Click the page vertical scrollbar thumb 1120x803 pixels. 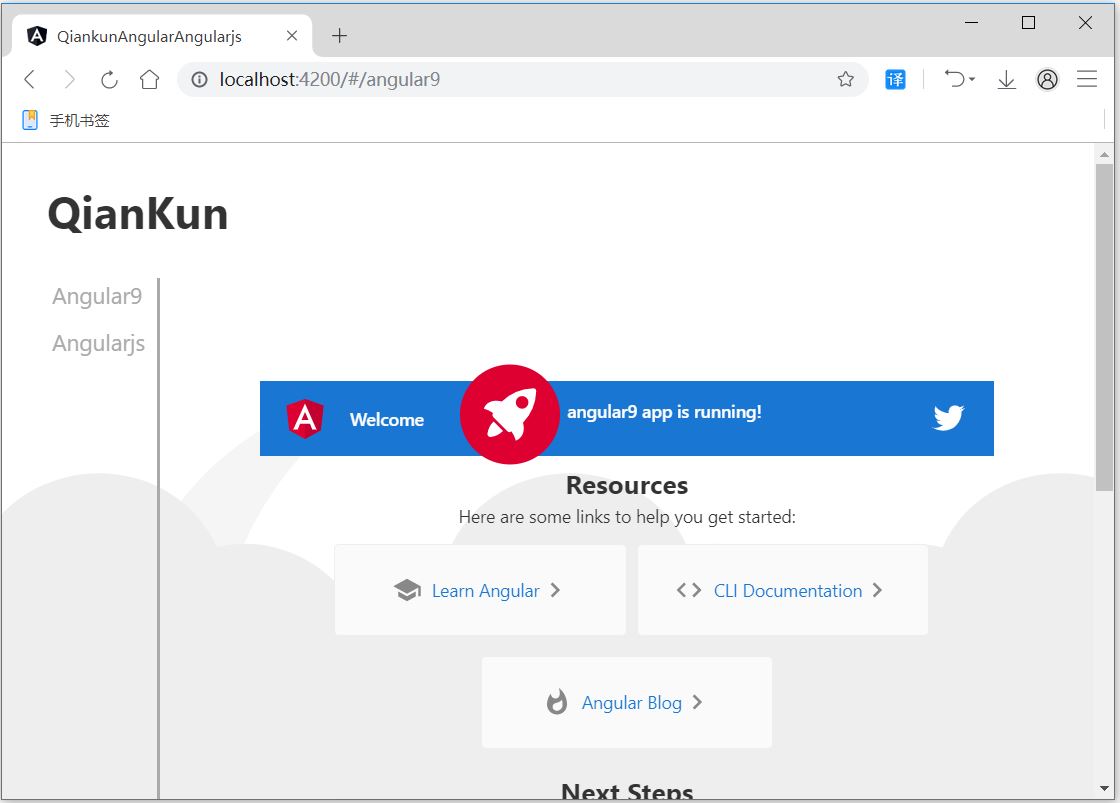[1104, 327]
